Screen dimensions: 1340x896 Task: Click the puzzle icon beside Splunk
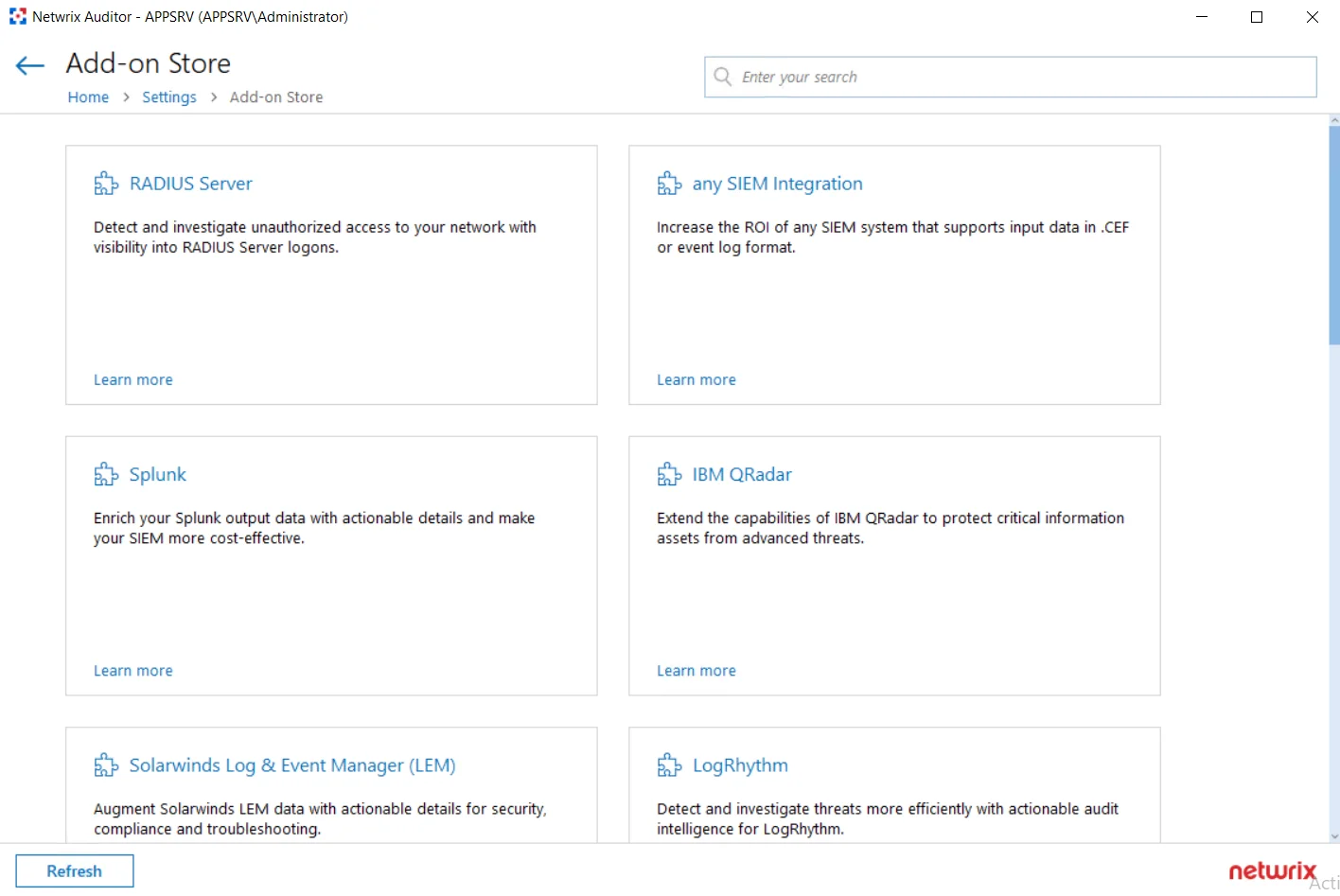tap(106, 474)
